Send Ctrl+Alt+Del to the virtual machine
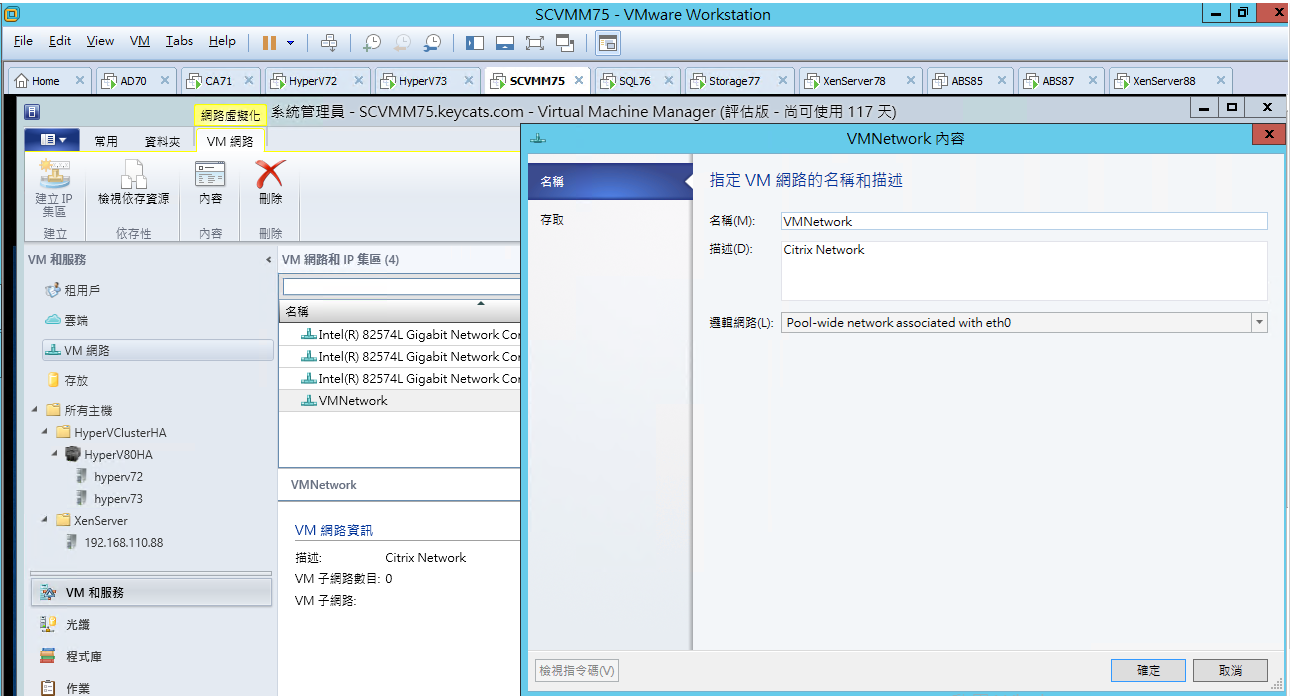 coord(329,42)
